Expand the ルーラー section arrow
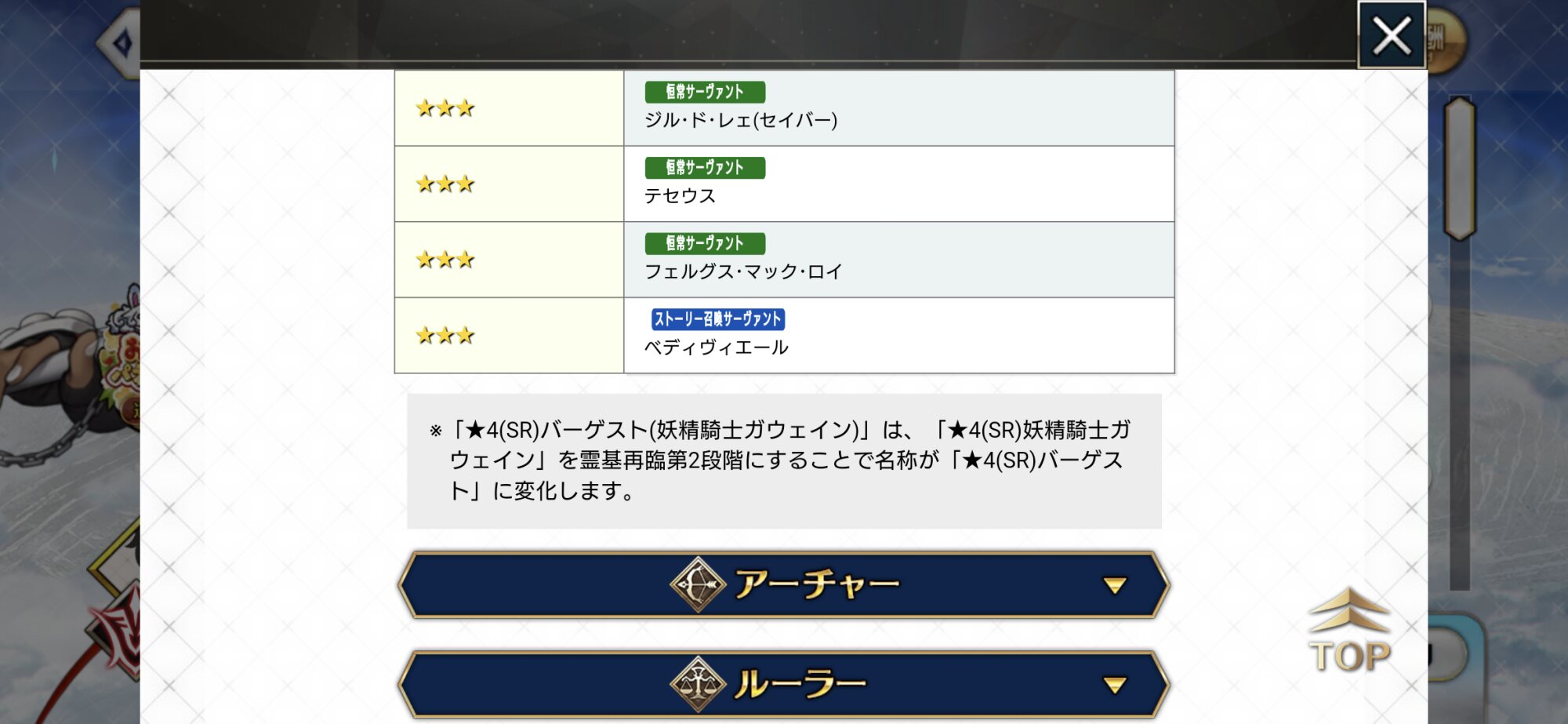1568x724 pixels. [1114, 685]
